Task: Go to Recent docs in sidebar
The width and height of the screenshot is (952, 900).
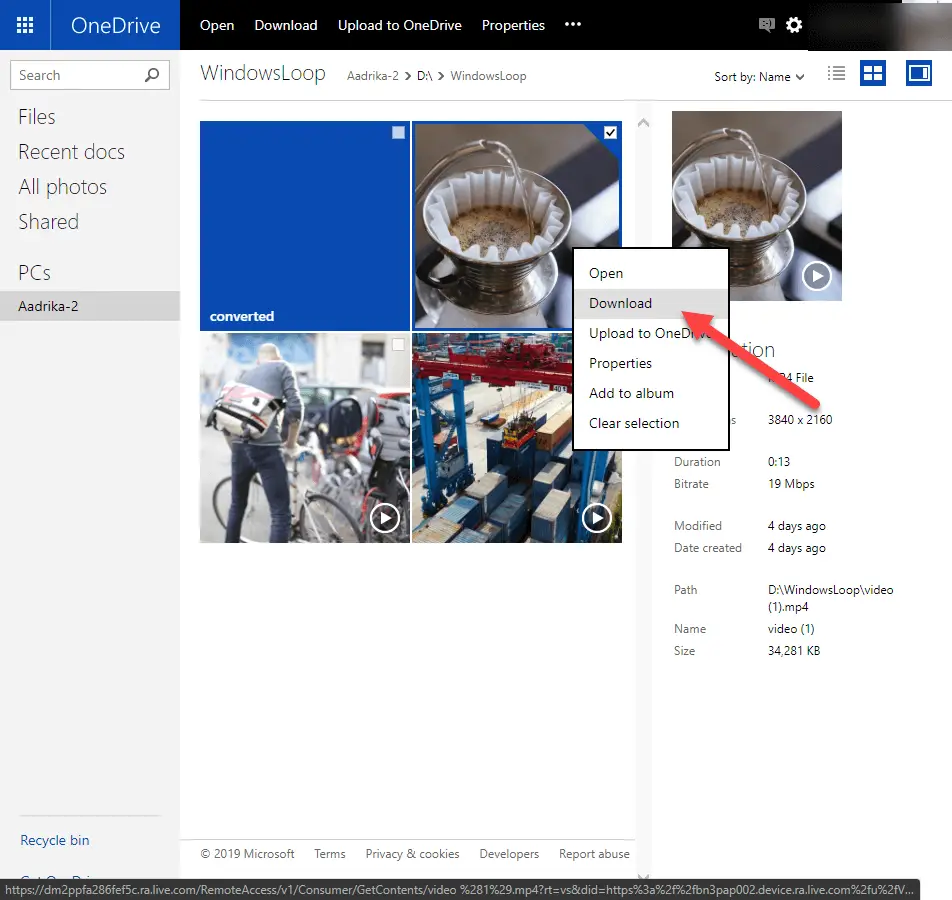Action: 72,152
